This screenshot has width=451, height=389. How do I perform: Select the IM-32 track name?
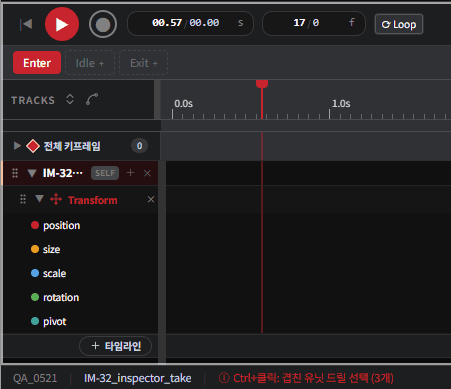(x=63, y=173)
